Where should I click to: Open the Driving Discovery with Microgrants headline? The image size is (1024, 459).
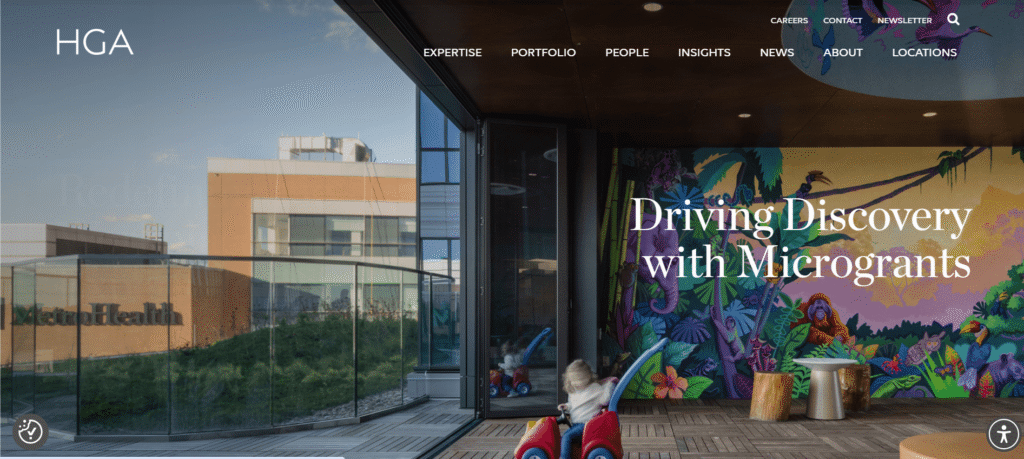801,238
